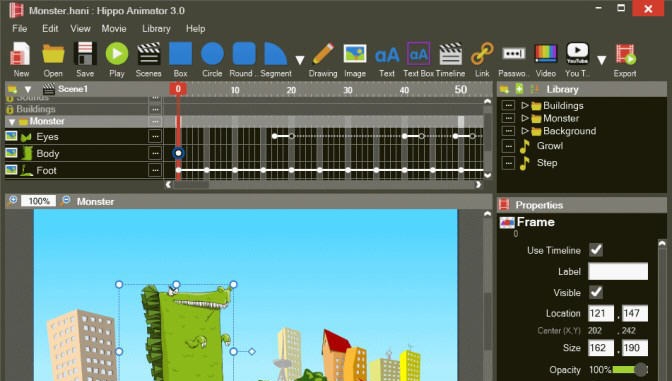Create a new file with New icon
Image resolution: width=672 pixels, height=381 pixels.
pos(21,54)
